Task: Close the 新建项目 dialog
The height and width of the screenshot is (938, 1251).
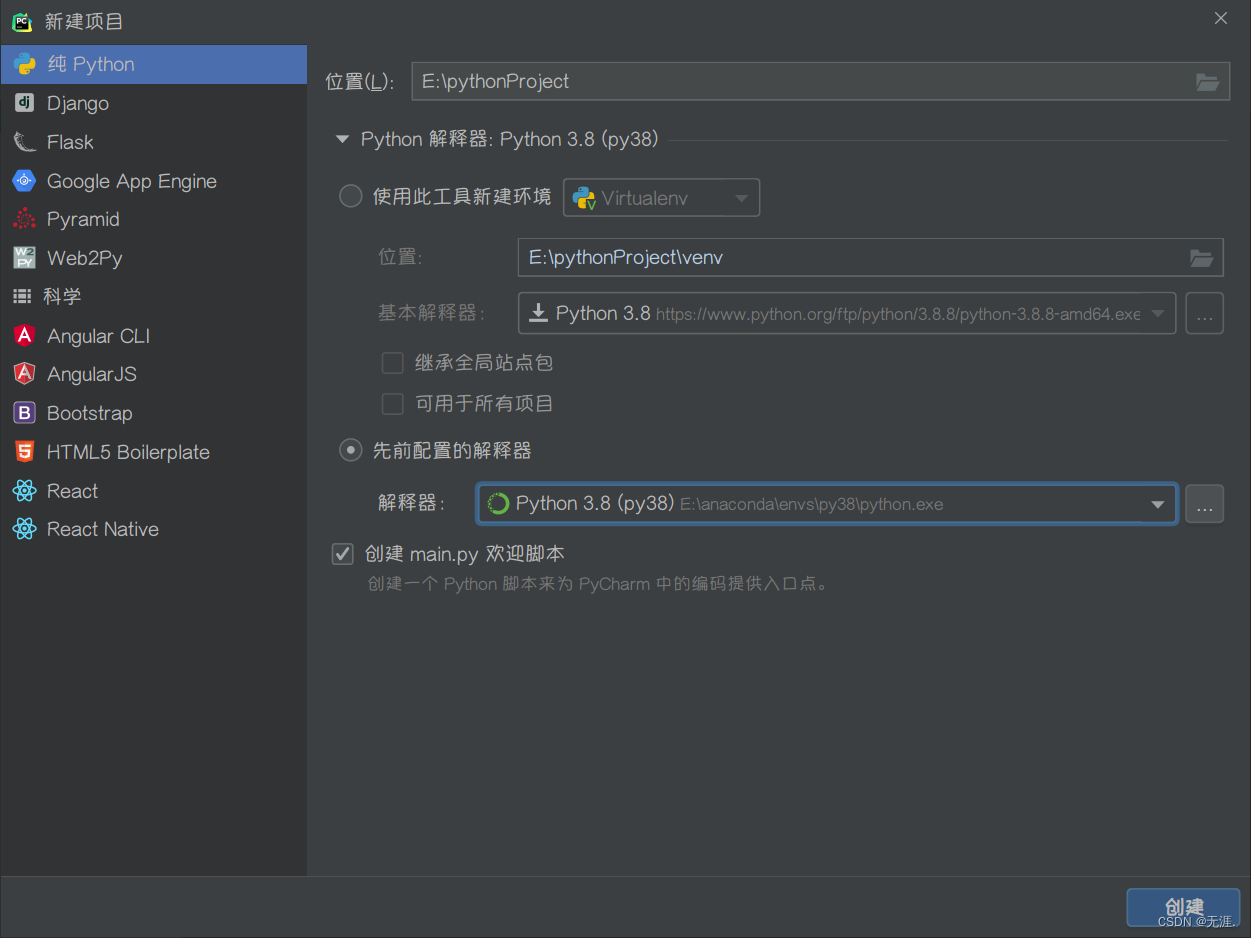Action: point(1221,18)
